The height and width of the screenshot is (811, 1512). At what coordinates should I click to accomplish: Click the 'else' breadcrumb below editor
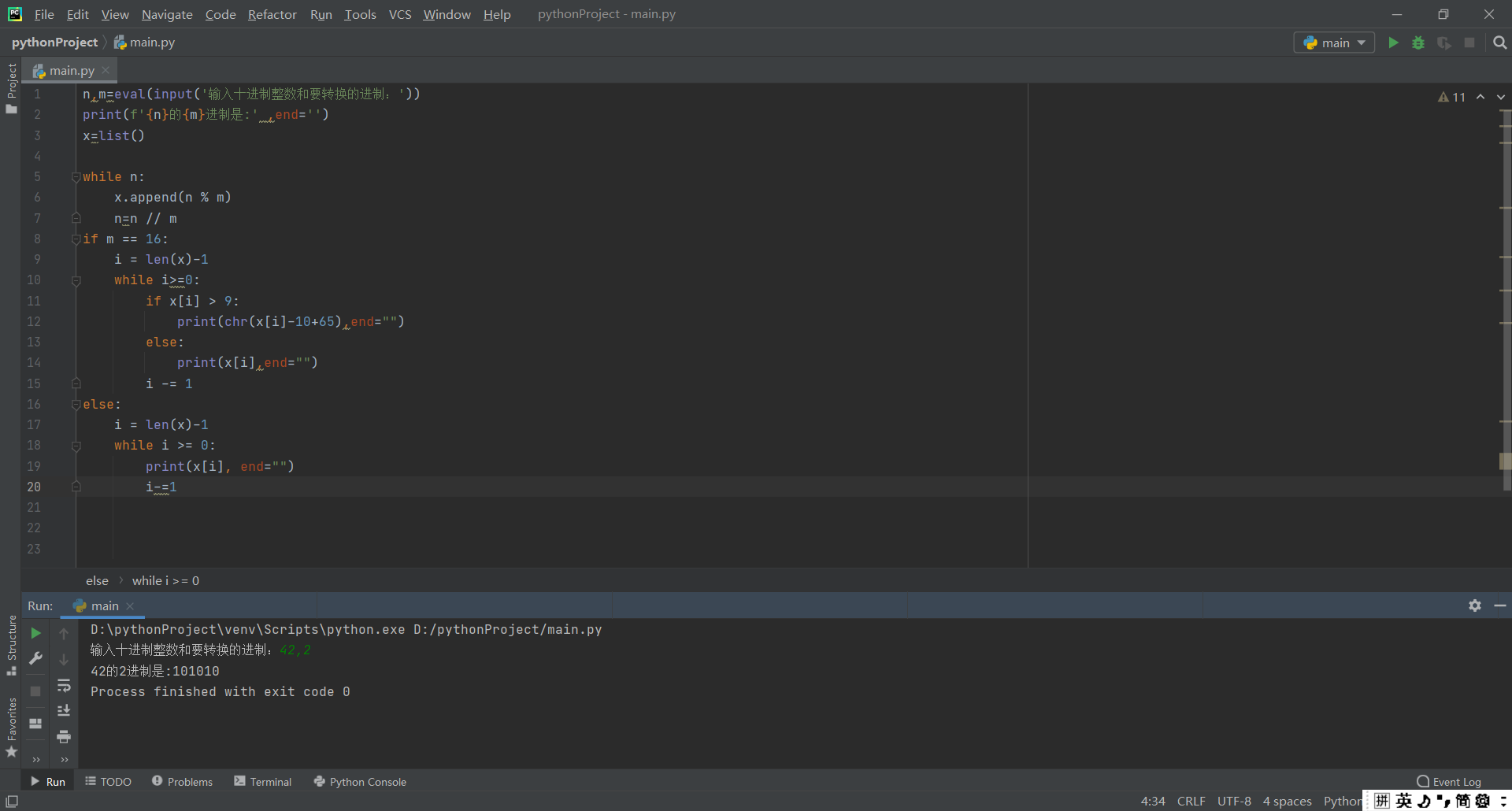point(97,580)
